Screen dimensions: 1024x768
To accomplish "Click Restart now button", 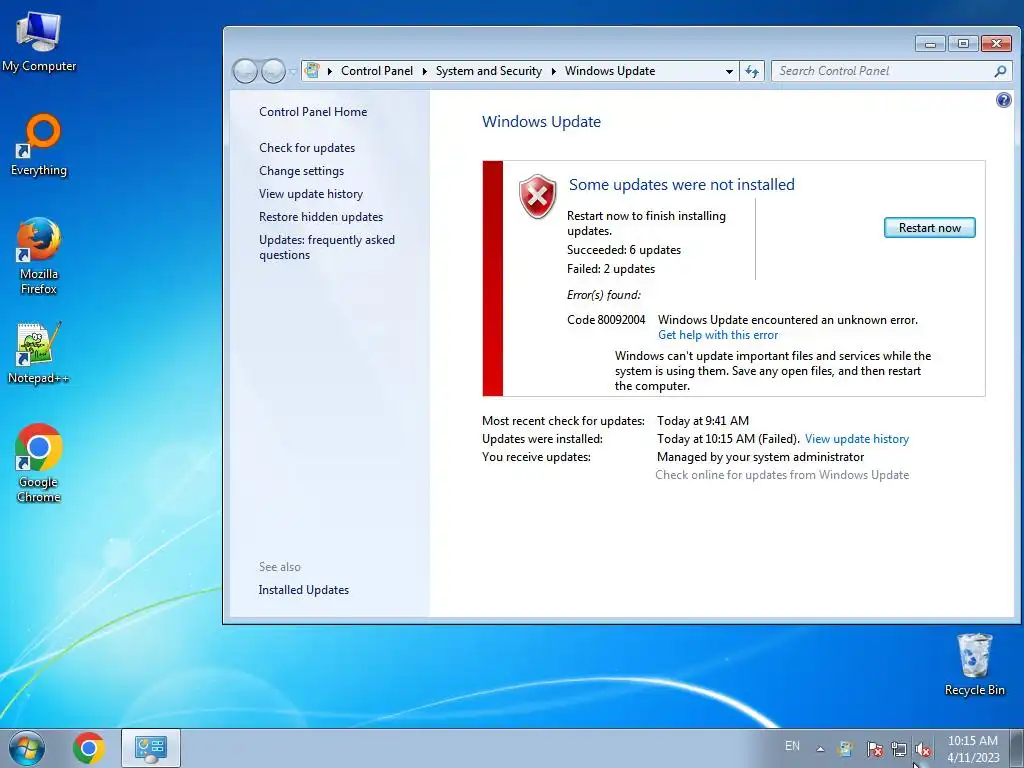I will 929,228.
